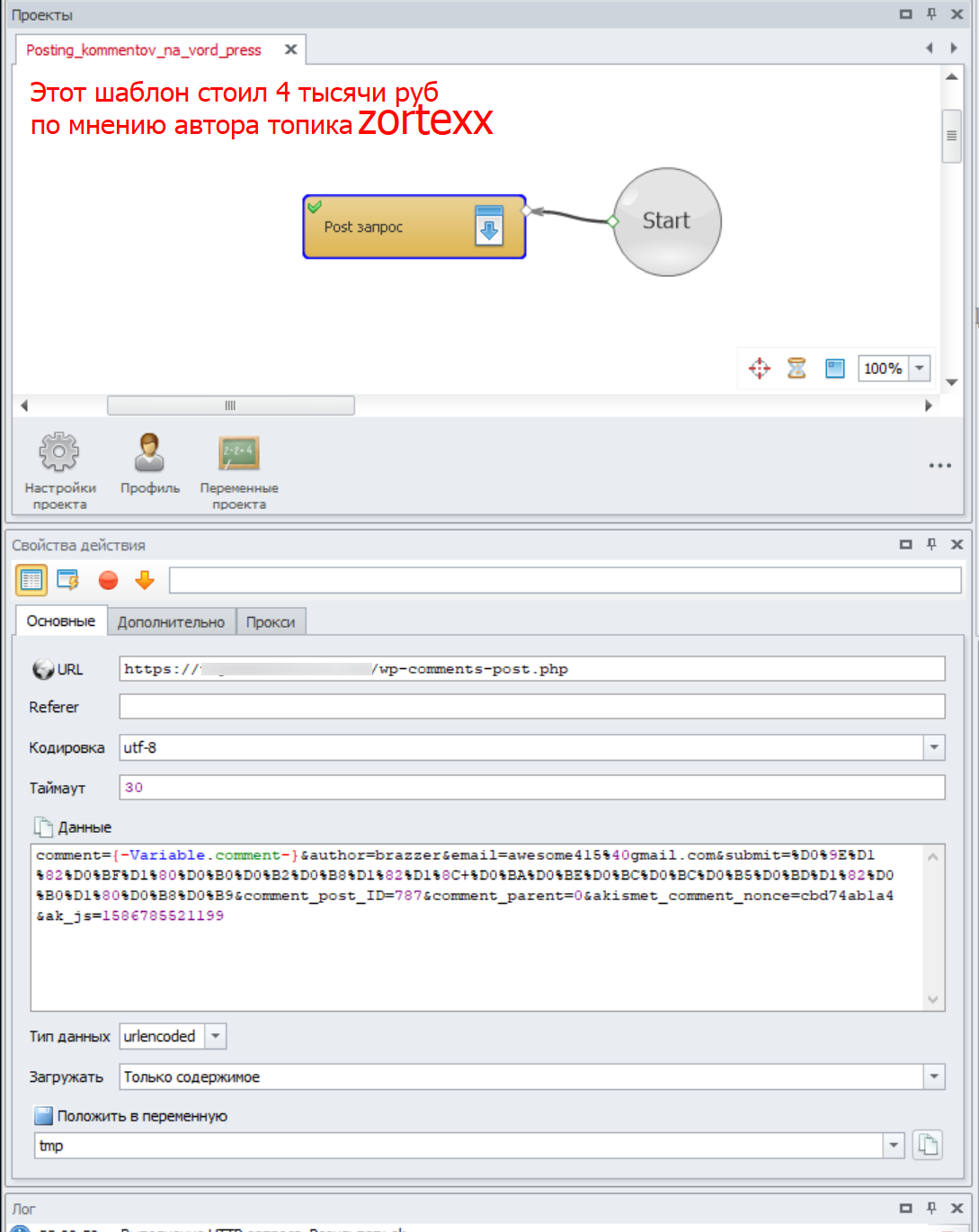Expand the 100% zoom dropdown
The image size is (979, 1232).
[x=920, y=369]
